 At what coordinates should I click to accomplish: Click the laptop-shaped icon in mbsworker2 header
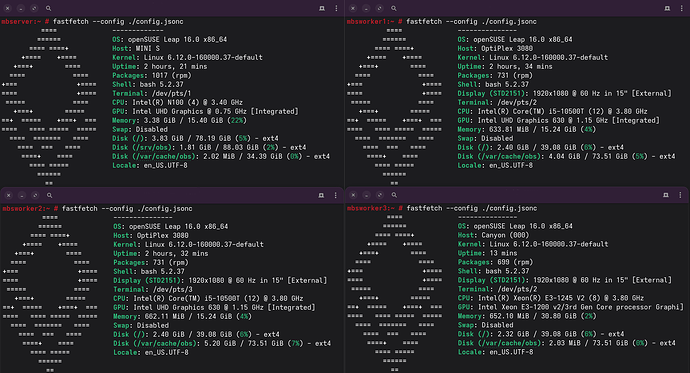point(321,195)
